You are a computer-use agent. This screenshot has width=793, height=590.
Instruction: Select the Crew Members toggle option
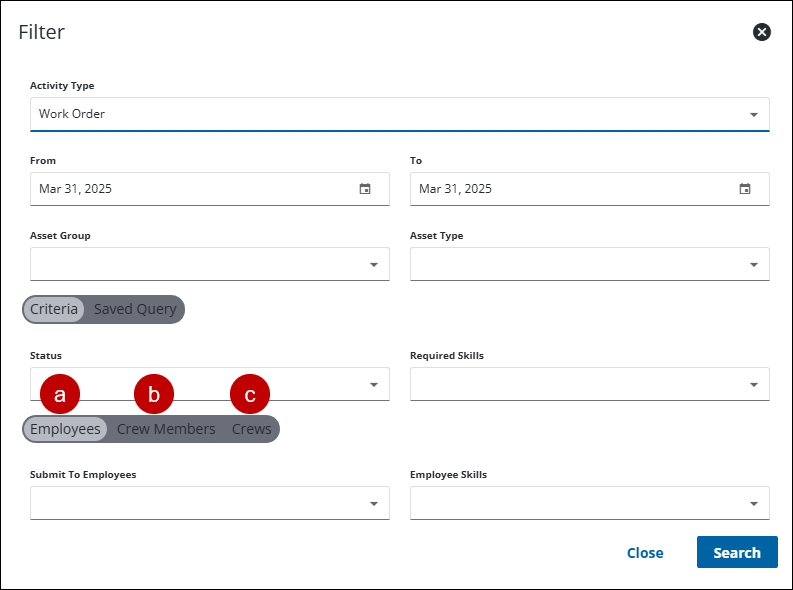[x=166, y=429]
